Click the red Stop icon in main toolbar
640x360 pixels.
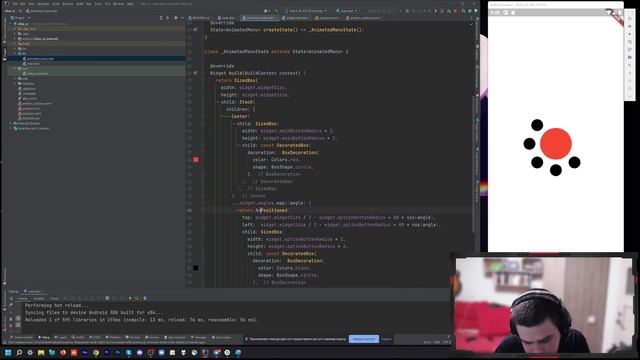455,11
